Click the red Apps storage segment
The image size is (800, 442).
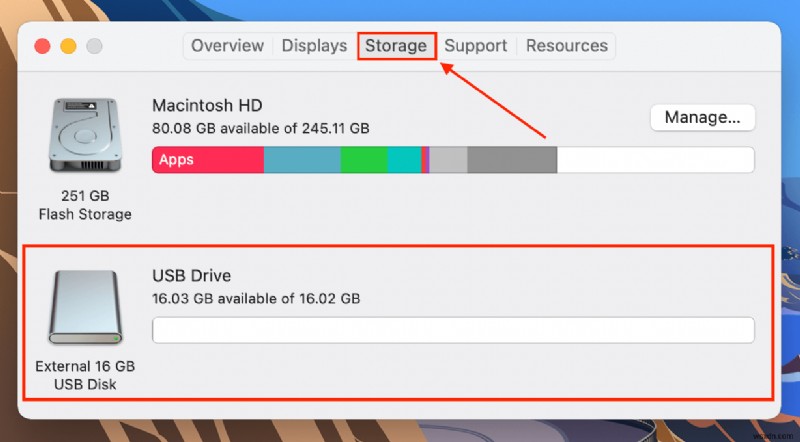pyautogui.click(x=207, y=160)
